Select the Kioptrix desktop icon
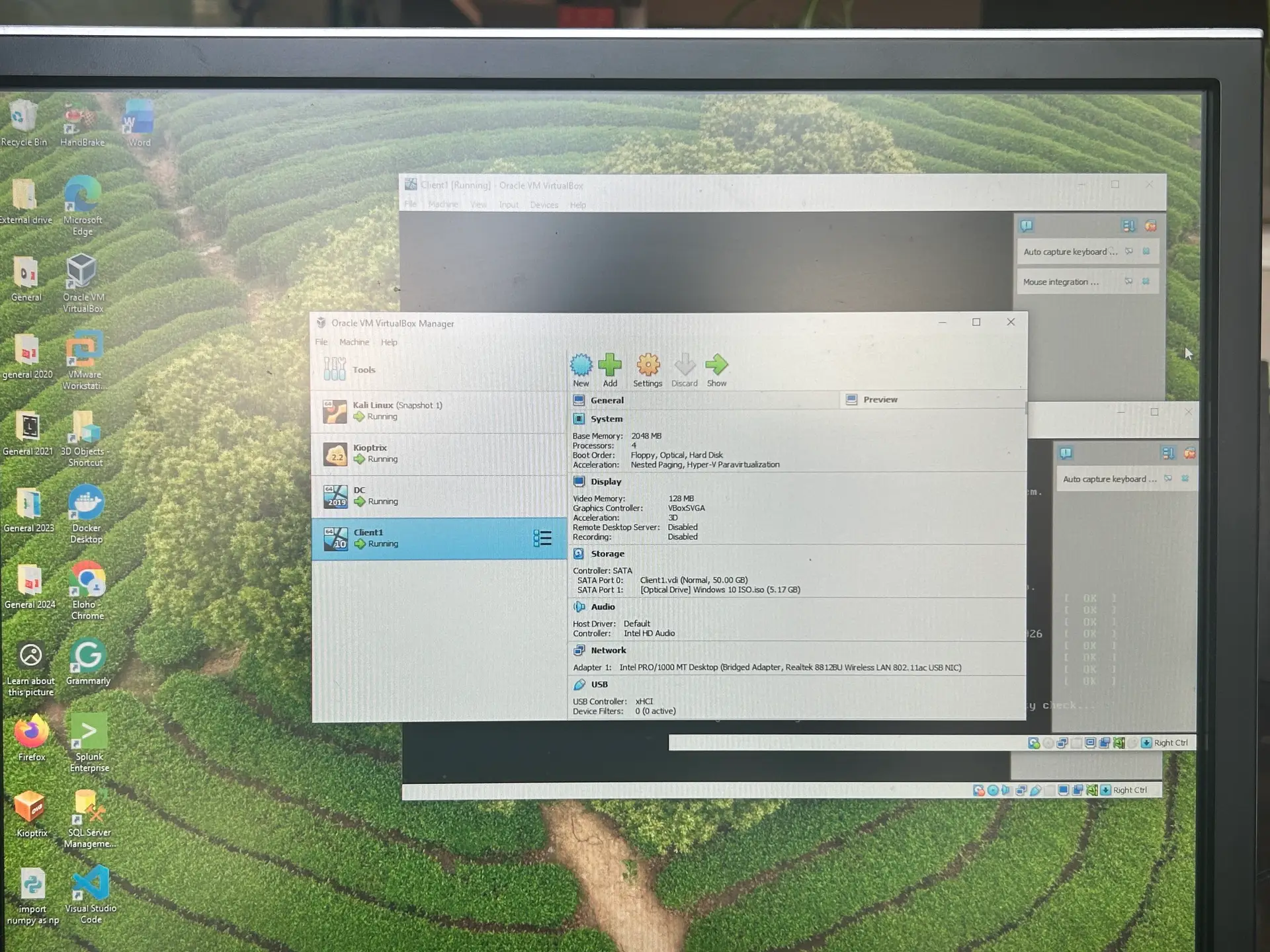The width and height of the screenshot is (1270, 952). click(x=31, y=814)
